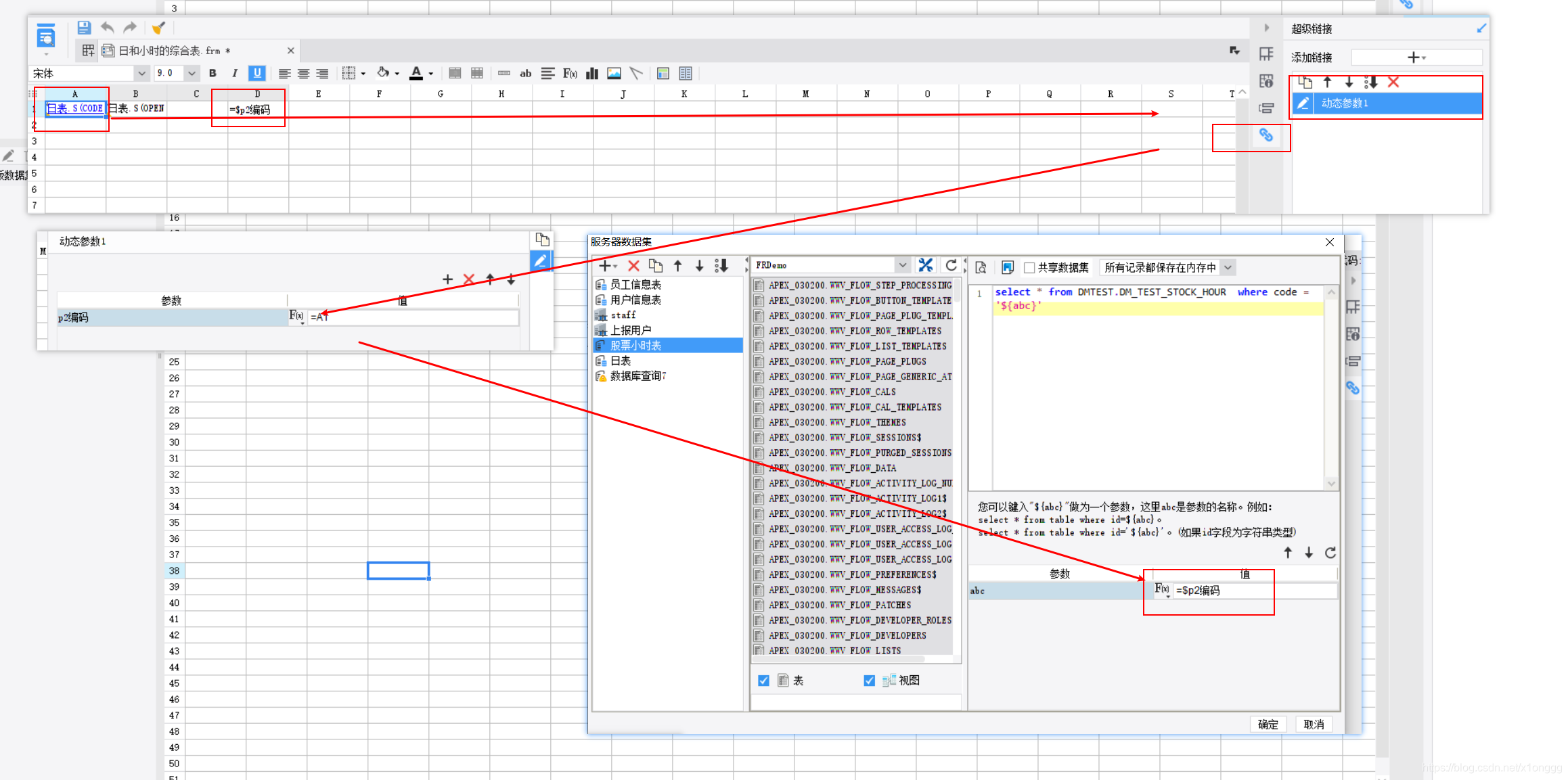Click the format painter brush icon
This screenshot has width=1568, height=780.
pos(158,28)
